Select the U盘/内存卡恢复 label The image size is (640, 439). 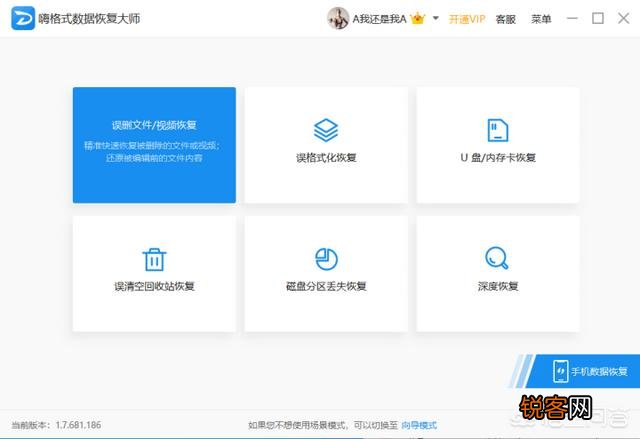498,158
